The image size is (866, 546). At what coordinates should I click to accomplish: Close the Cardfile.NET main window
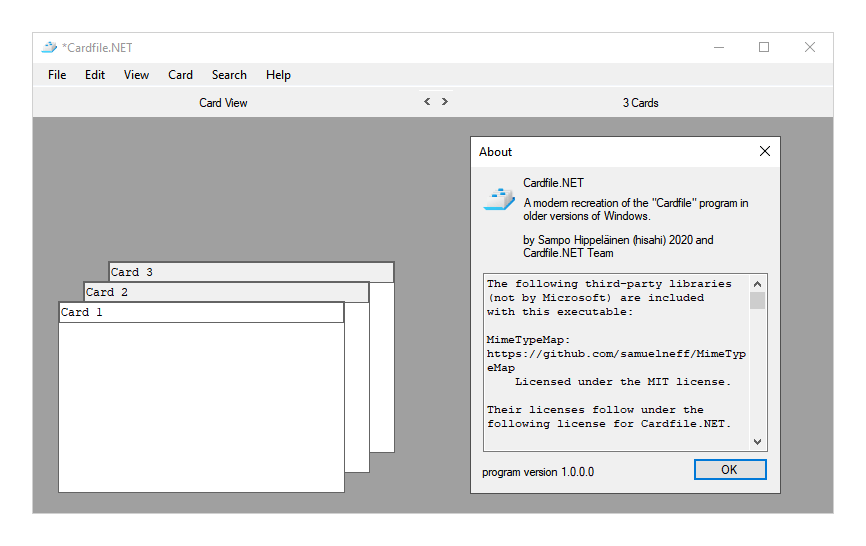point(810,47)
